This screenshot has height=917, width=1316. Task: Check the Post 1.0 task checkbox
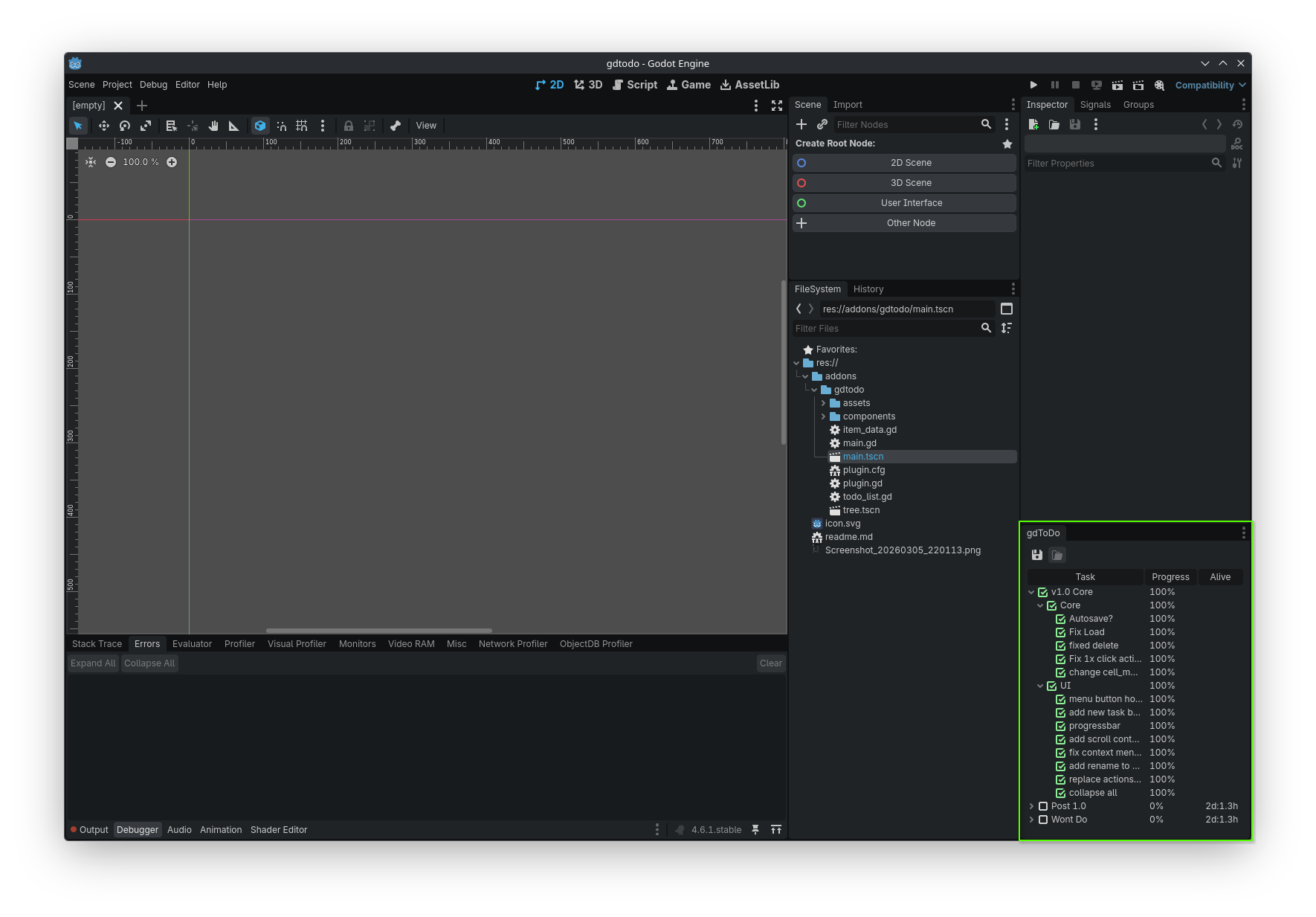tap(1043, 806)
